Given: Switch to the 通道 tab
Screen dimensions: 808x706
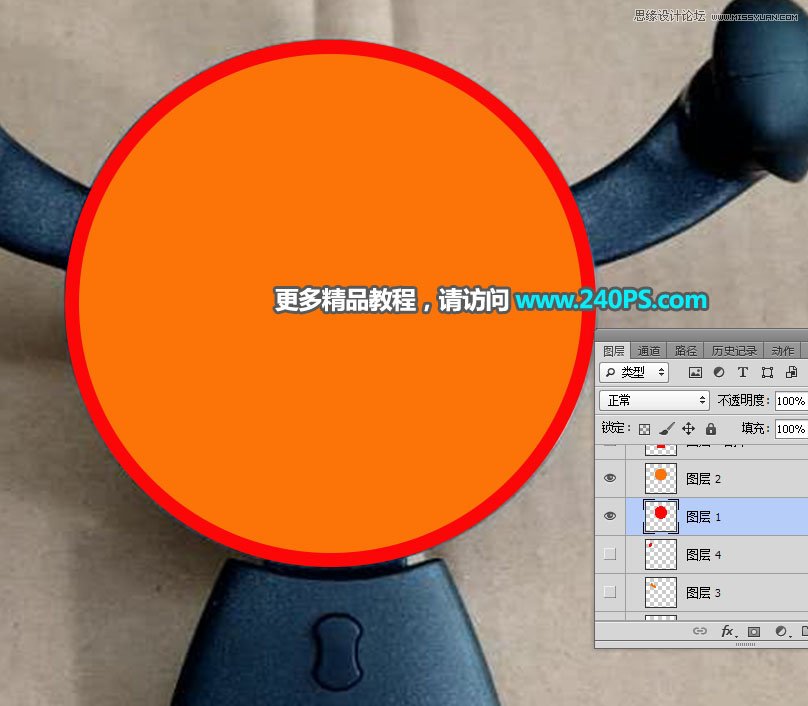Looking at the screenshot, I should pyautogui.click(x=648, y=351).
